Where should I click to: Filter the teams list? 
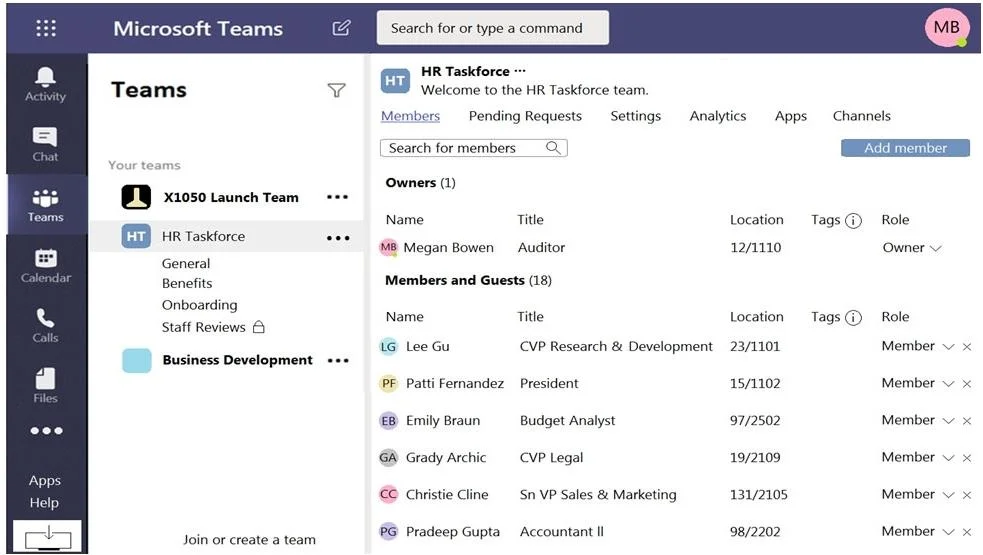(337, 91)
